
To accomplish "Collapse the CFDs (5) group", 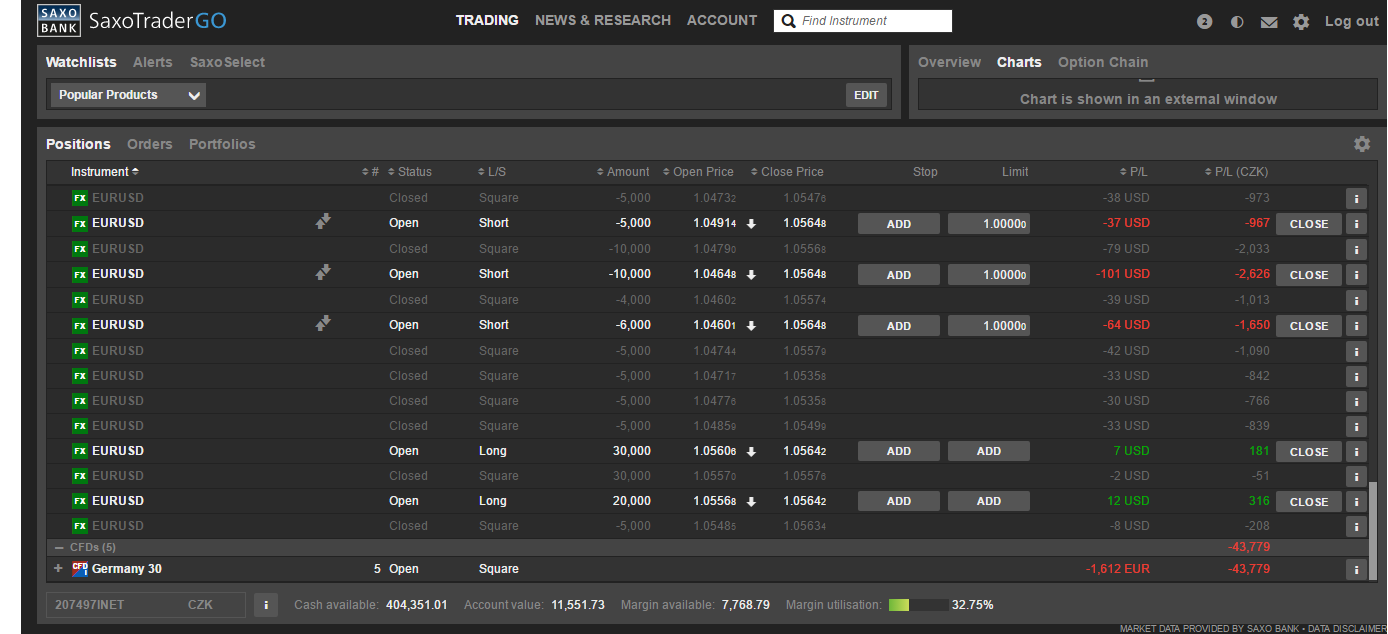I will (59, 548).
